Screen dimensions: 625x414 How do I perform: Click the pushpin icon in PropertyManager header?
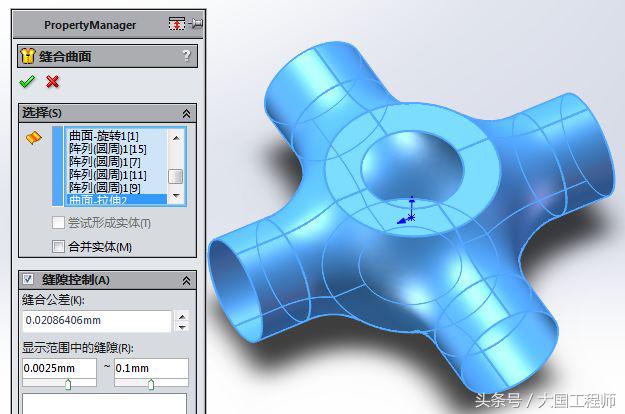point(196,24)
